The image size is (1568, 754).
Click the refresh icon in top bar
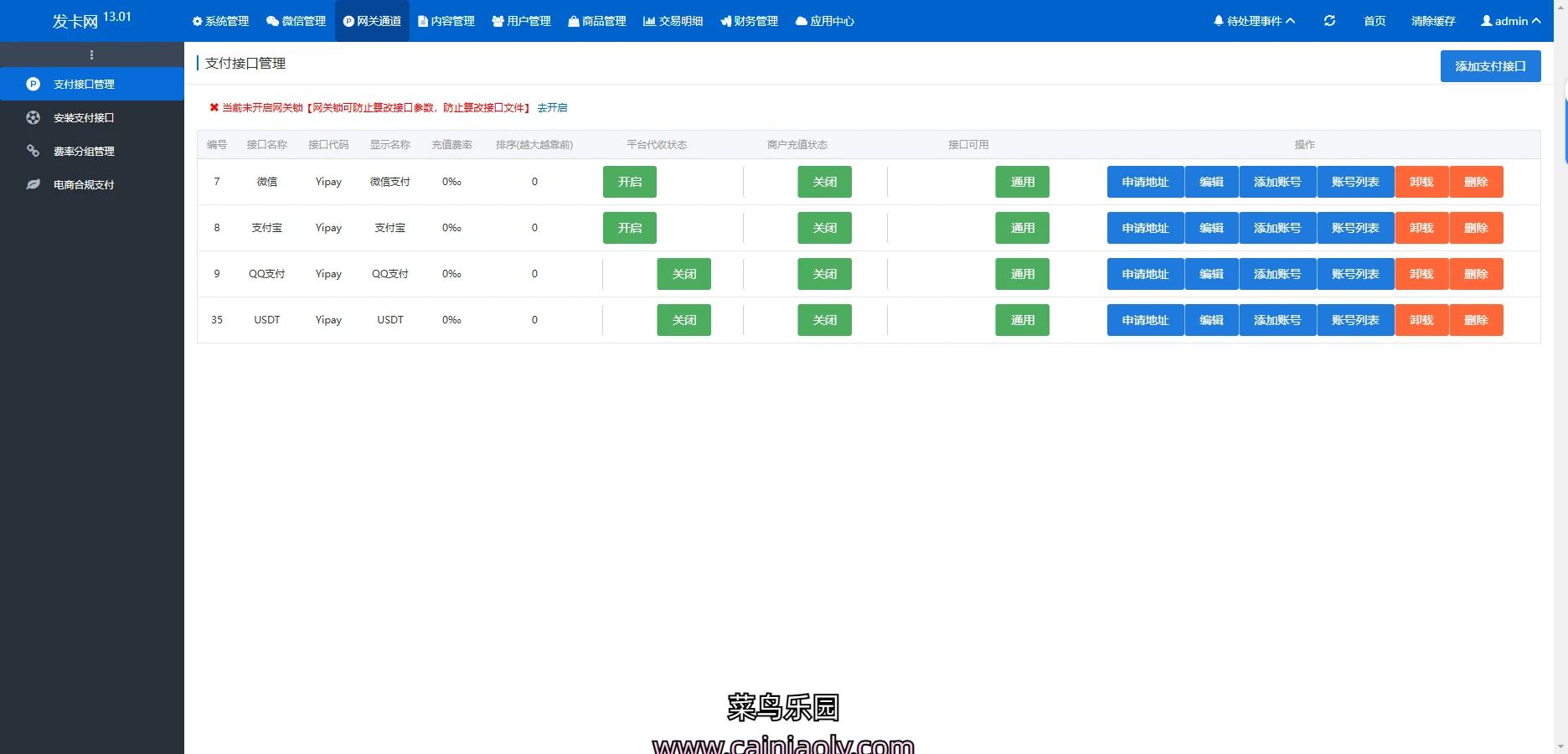pyautogui.click(x=1329, y=21)
